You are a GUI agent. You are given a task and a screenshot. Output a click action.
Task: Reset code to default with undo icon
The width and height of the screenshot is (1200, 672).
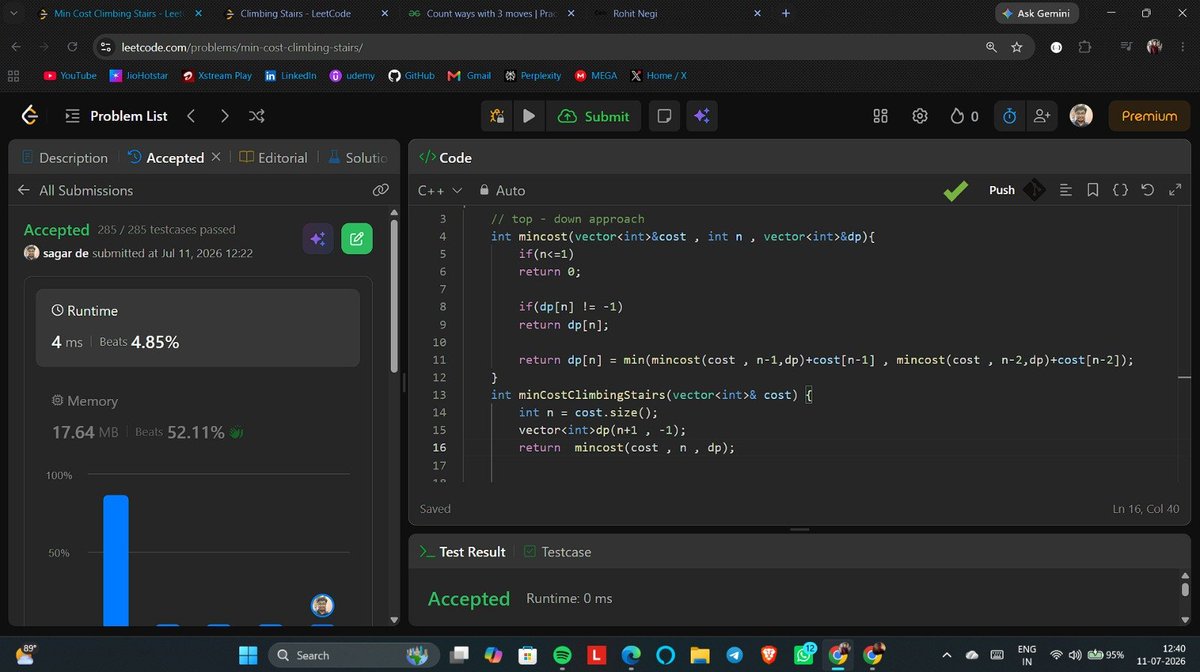click(1148, 190)
